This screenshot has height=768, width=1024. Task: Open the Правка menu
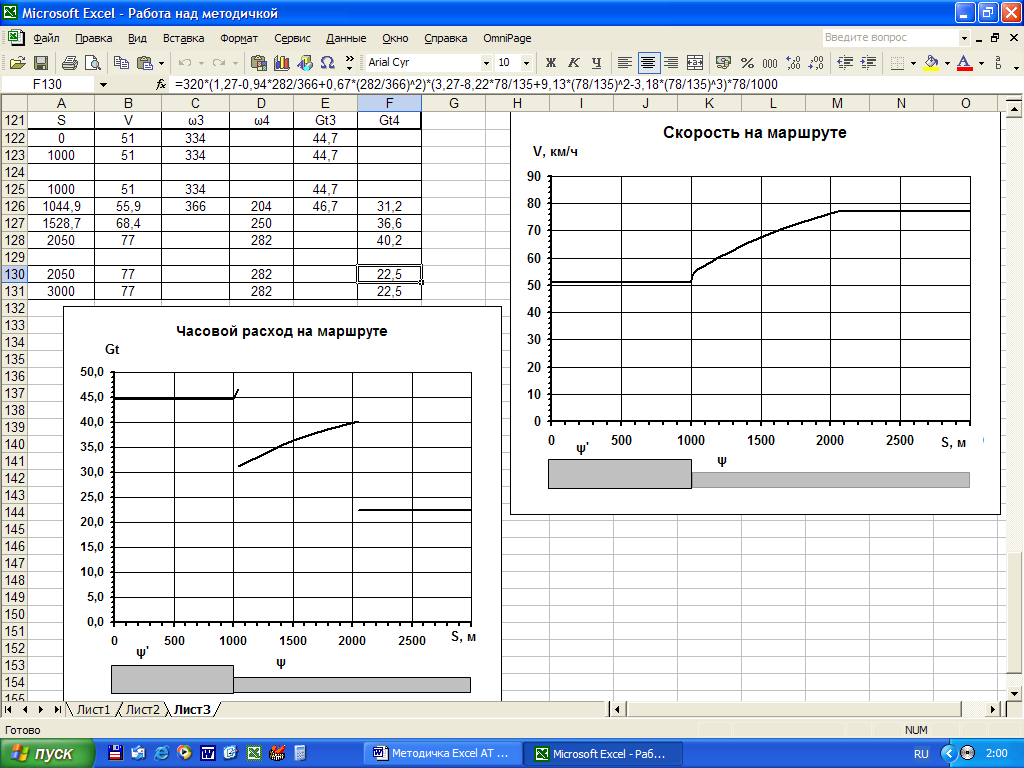tap(93, 38)
